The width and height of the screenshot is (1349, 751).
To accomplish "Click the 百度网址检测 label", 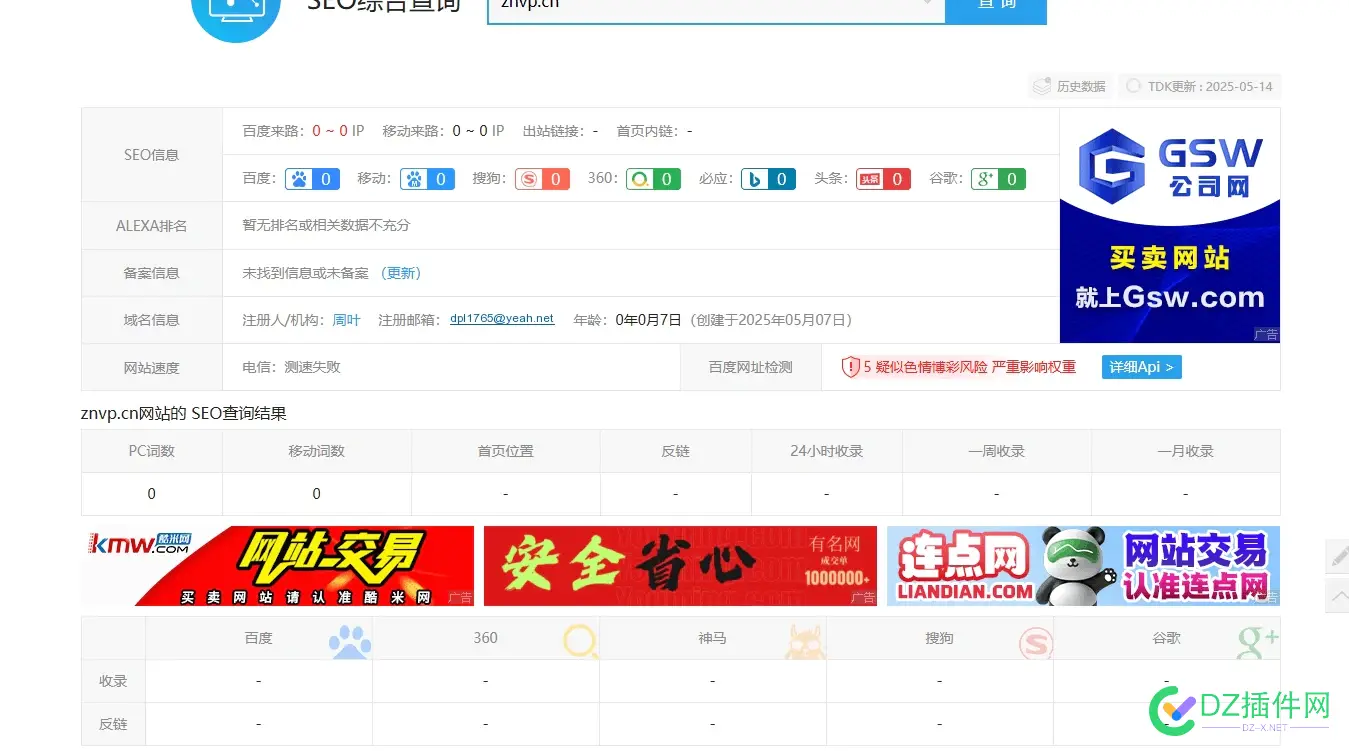I will click(751, 367).
